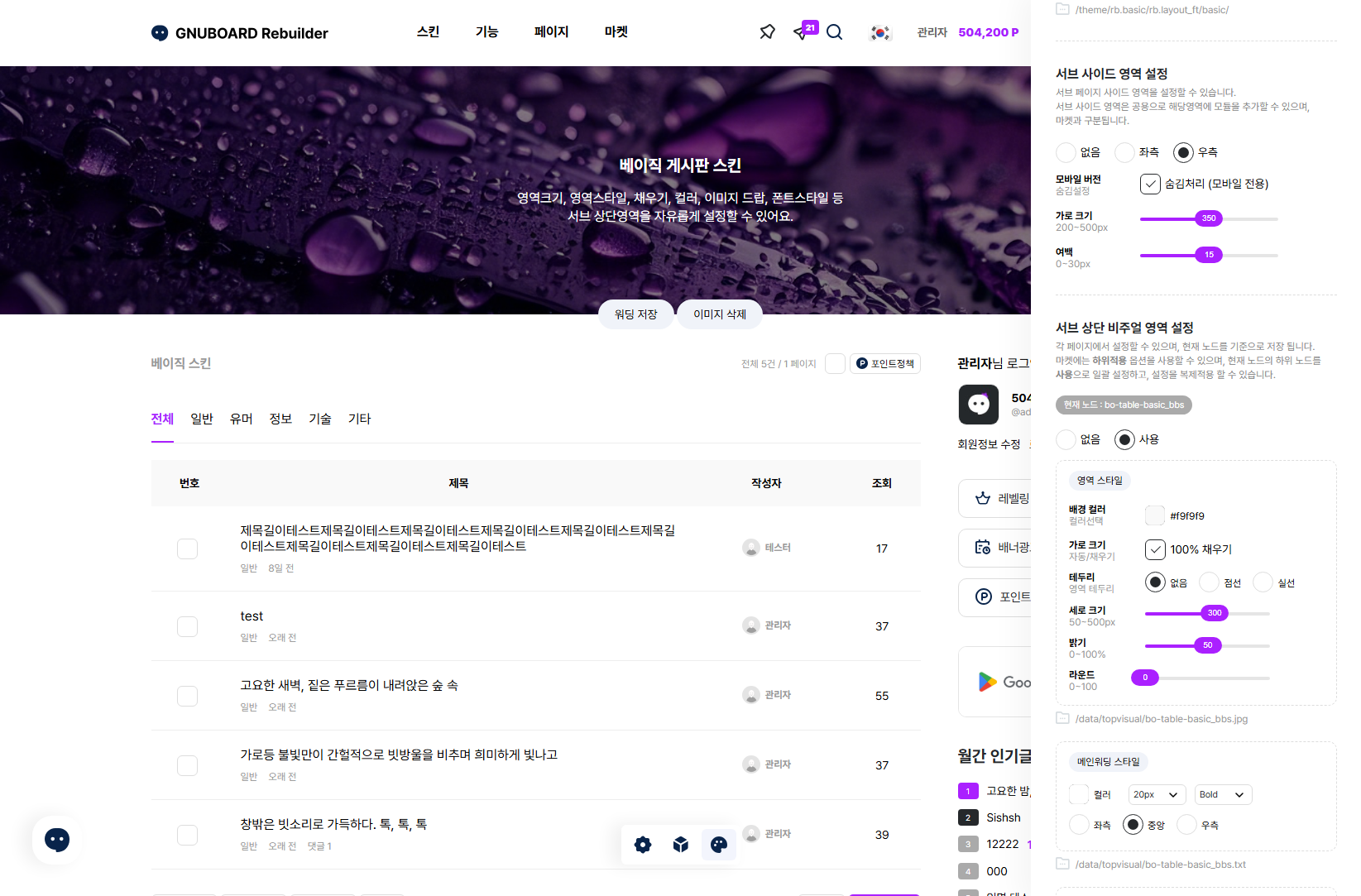Click the 베이직 게시판 스킨 banner heading
The width and height of the screenshot is (1361, 896).
point(680,165)
